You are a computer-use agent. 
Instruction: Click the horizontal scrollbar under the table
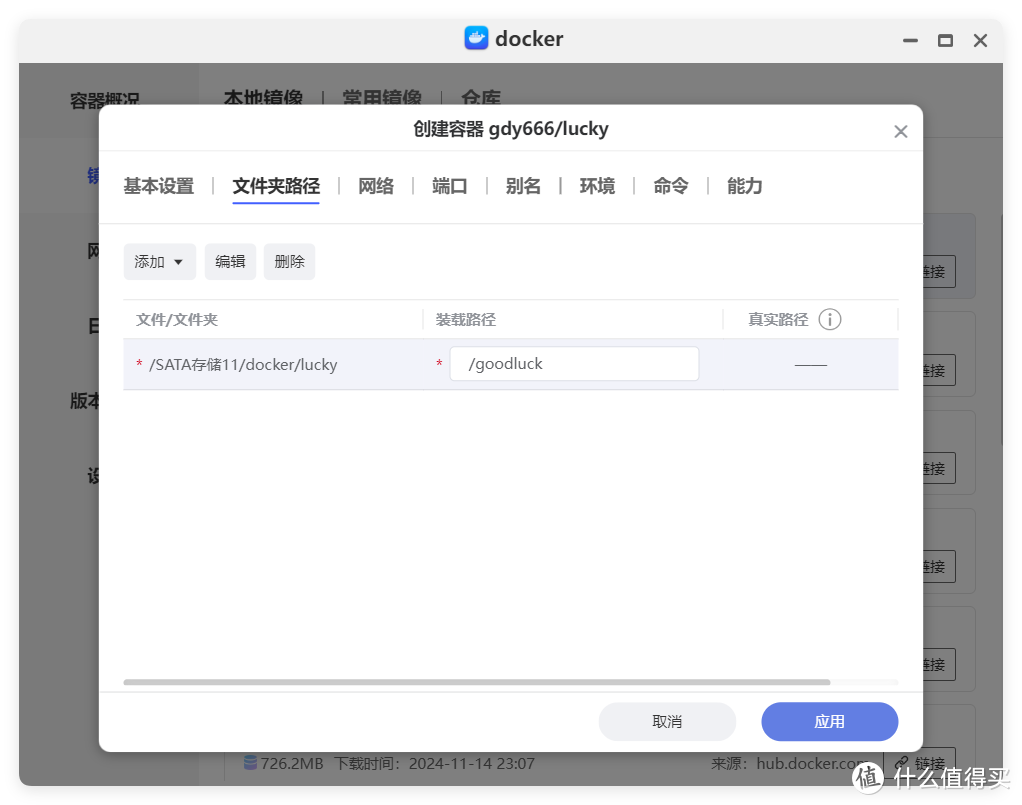pos(476,682)
